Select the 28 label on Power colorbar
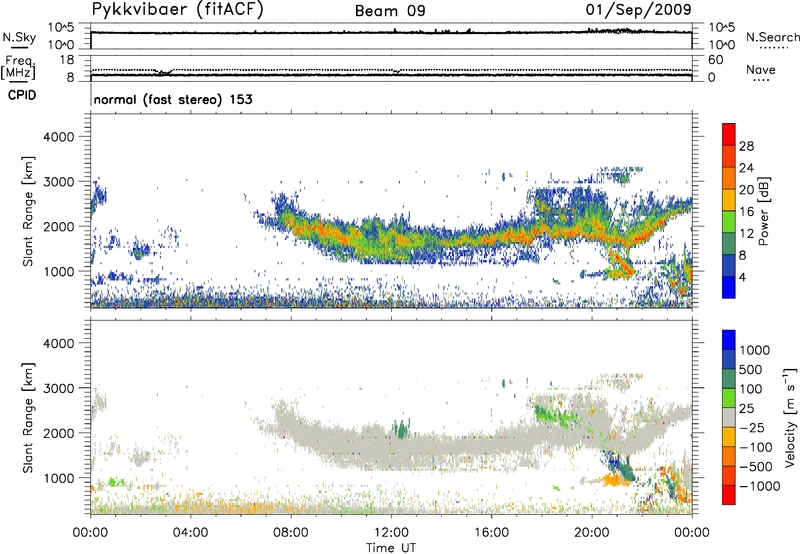800x554 pixels. 746,146
